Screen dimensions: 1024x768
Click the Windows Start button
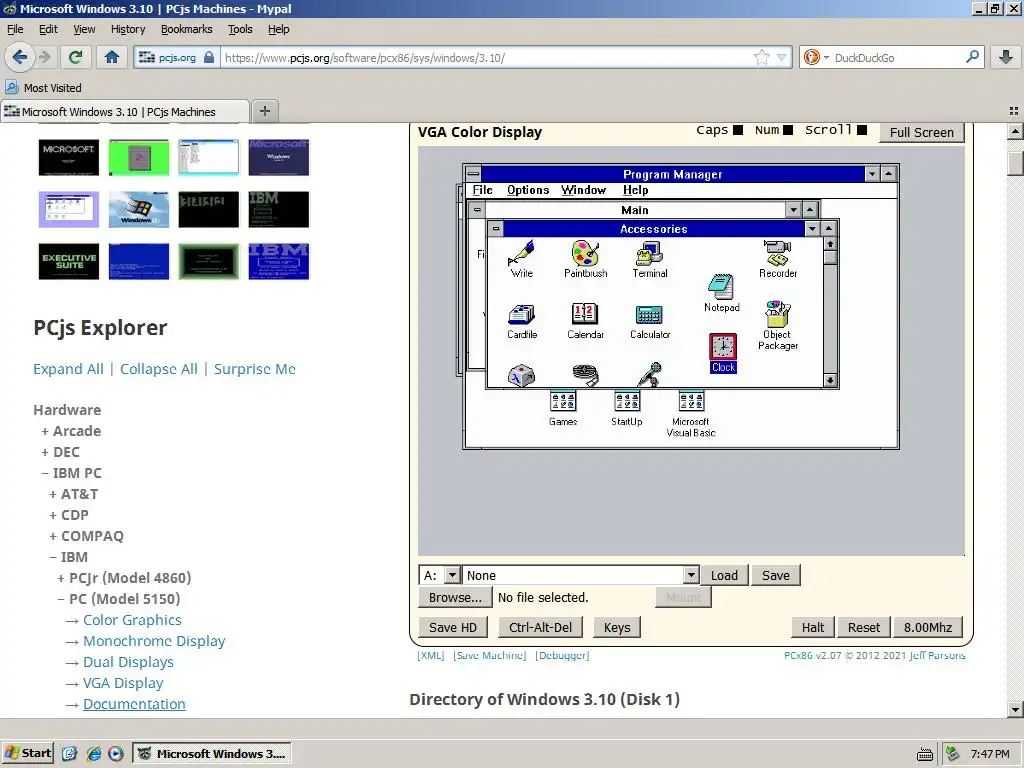[x=27, y=753]
